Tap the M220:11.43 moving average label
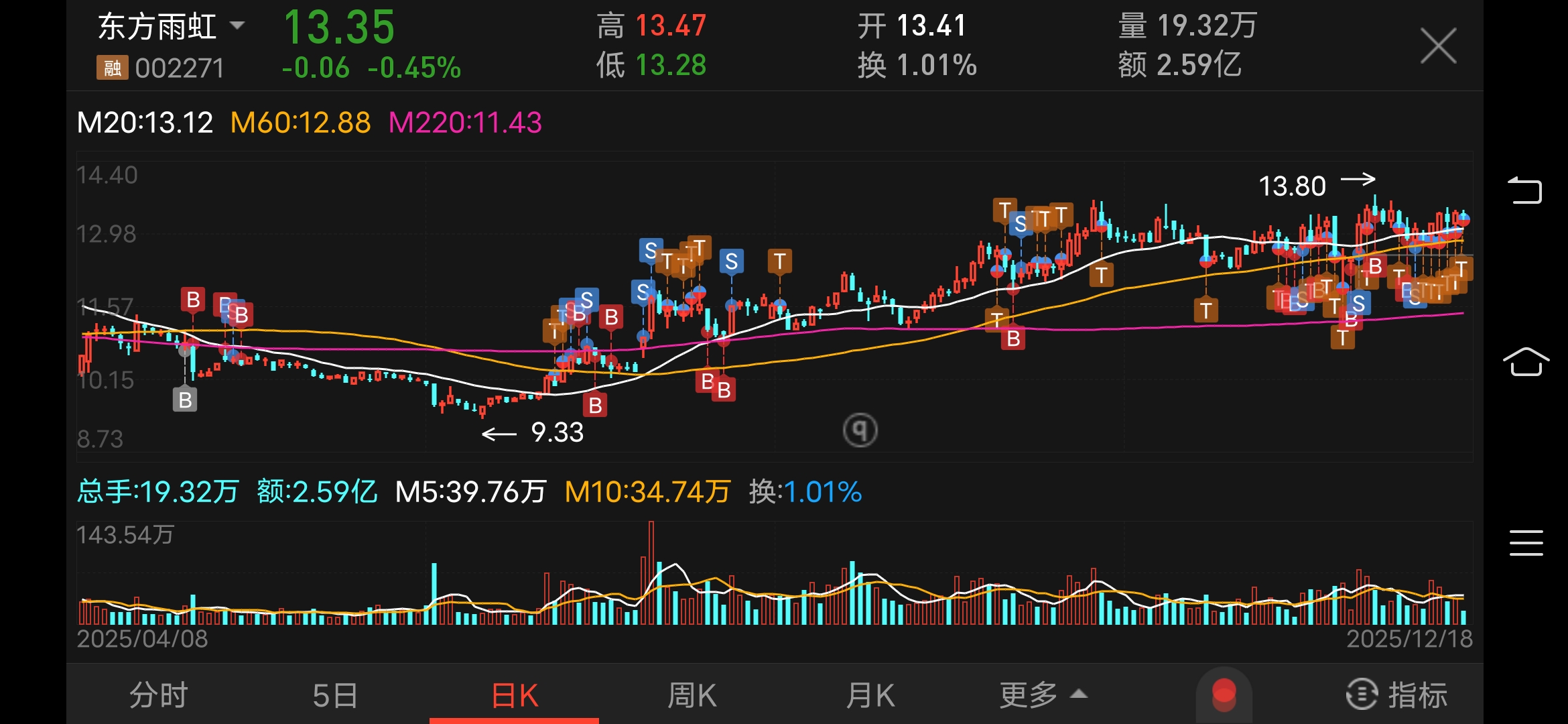Viewport: 1568px width, 724px height. [x=465, y=123]
